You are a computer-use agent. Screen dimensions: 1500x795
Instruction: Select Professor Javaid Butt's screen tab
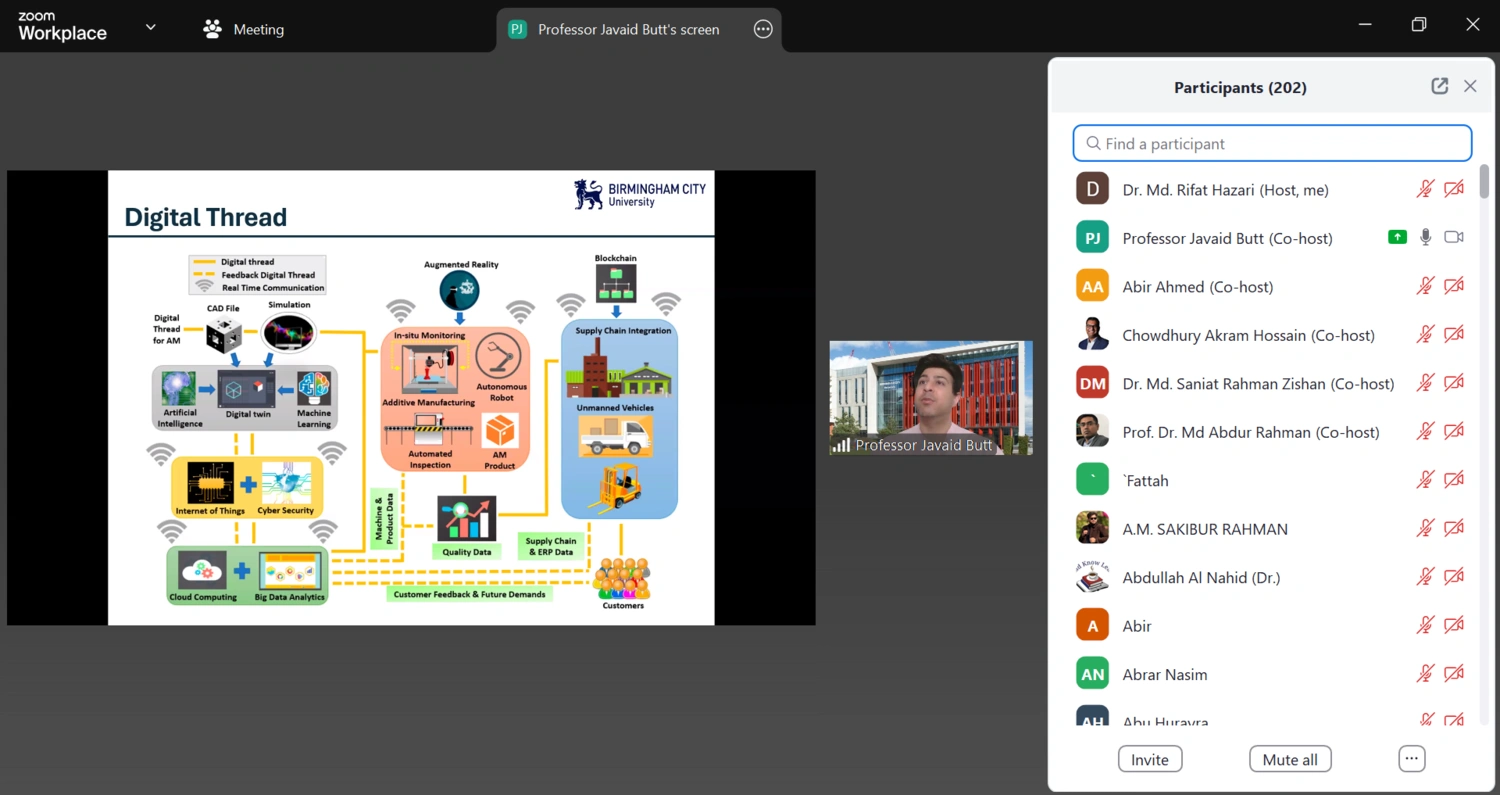628,29
